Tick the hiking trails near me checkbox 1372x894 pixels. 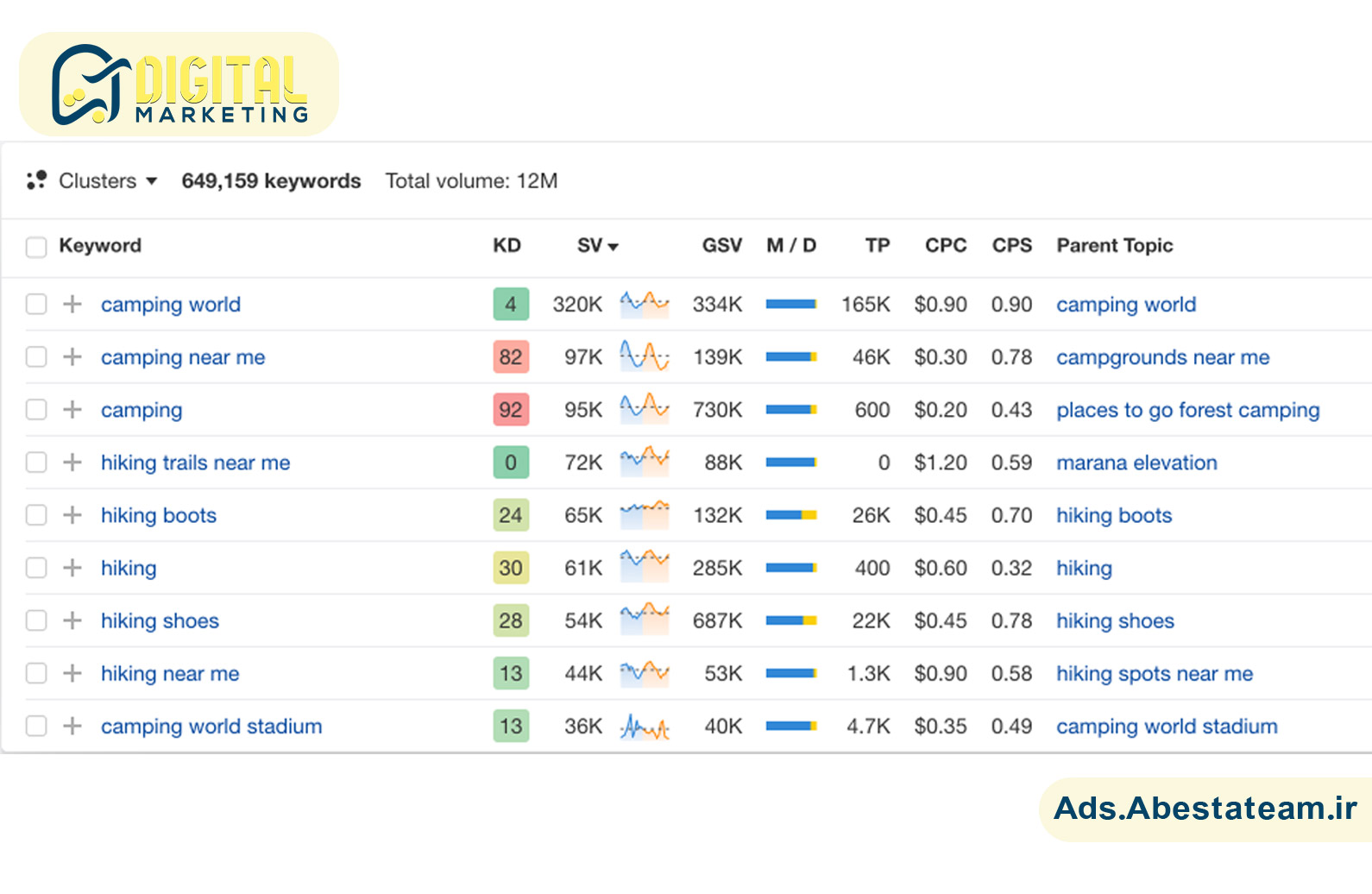[x=36, y=462]
